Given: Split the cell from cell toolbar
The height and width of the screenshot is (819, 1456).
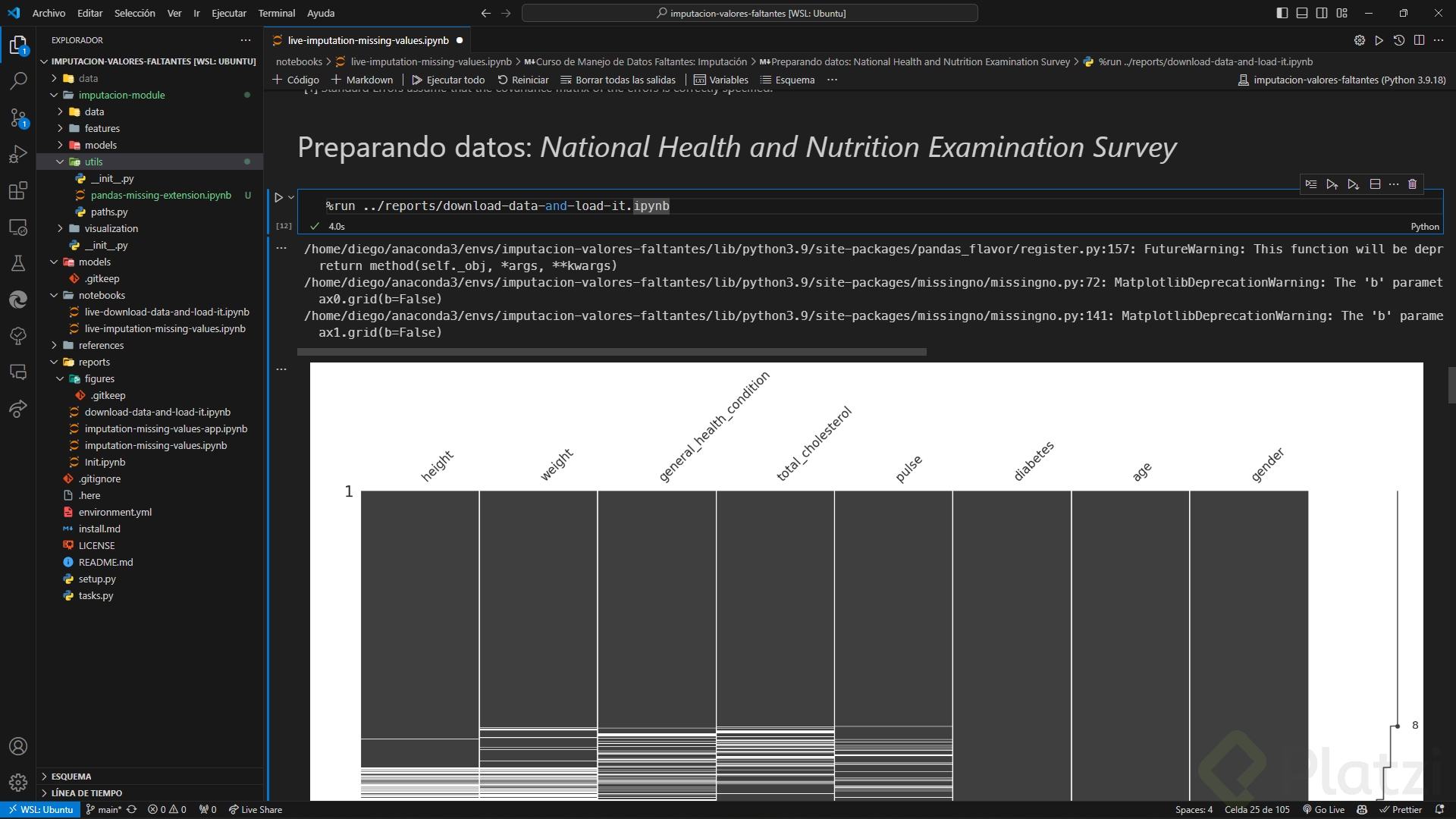Looking at the screenshot, I should click(1375, 184).
